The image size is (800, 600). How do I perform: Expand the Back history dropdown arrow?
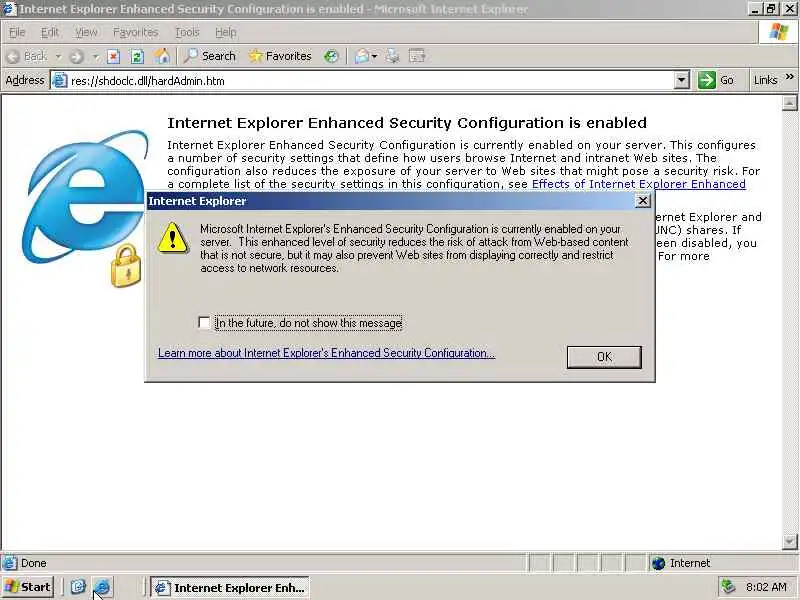[58, 56]
